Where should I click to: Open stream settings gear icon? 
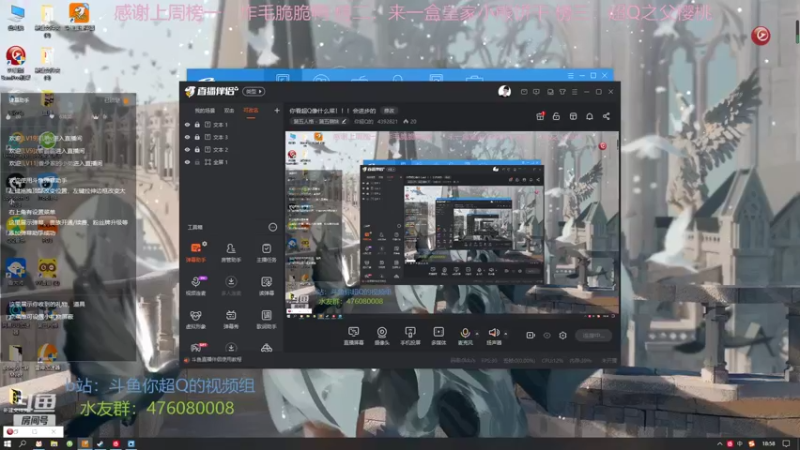(563, 335)
